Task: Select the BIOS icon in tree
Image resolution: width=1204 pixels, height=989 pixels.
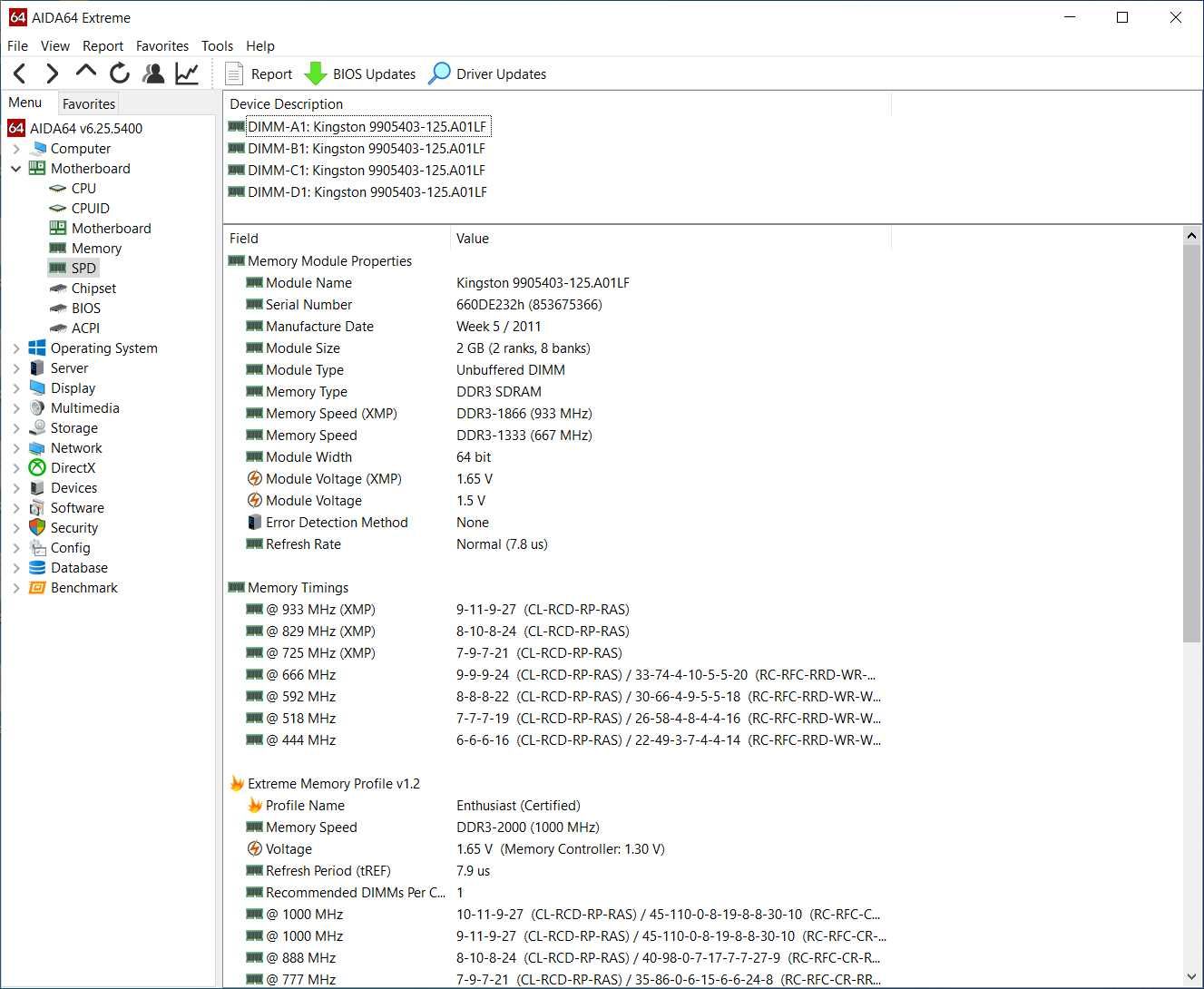Action: point(58,308)
